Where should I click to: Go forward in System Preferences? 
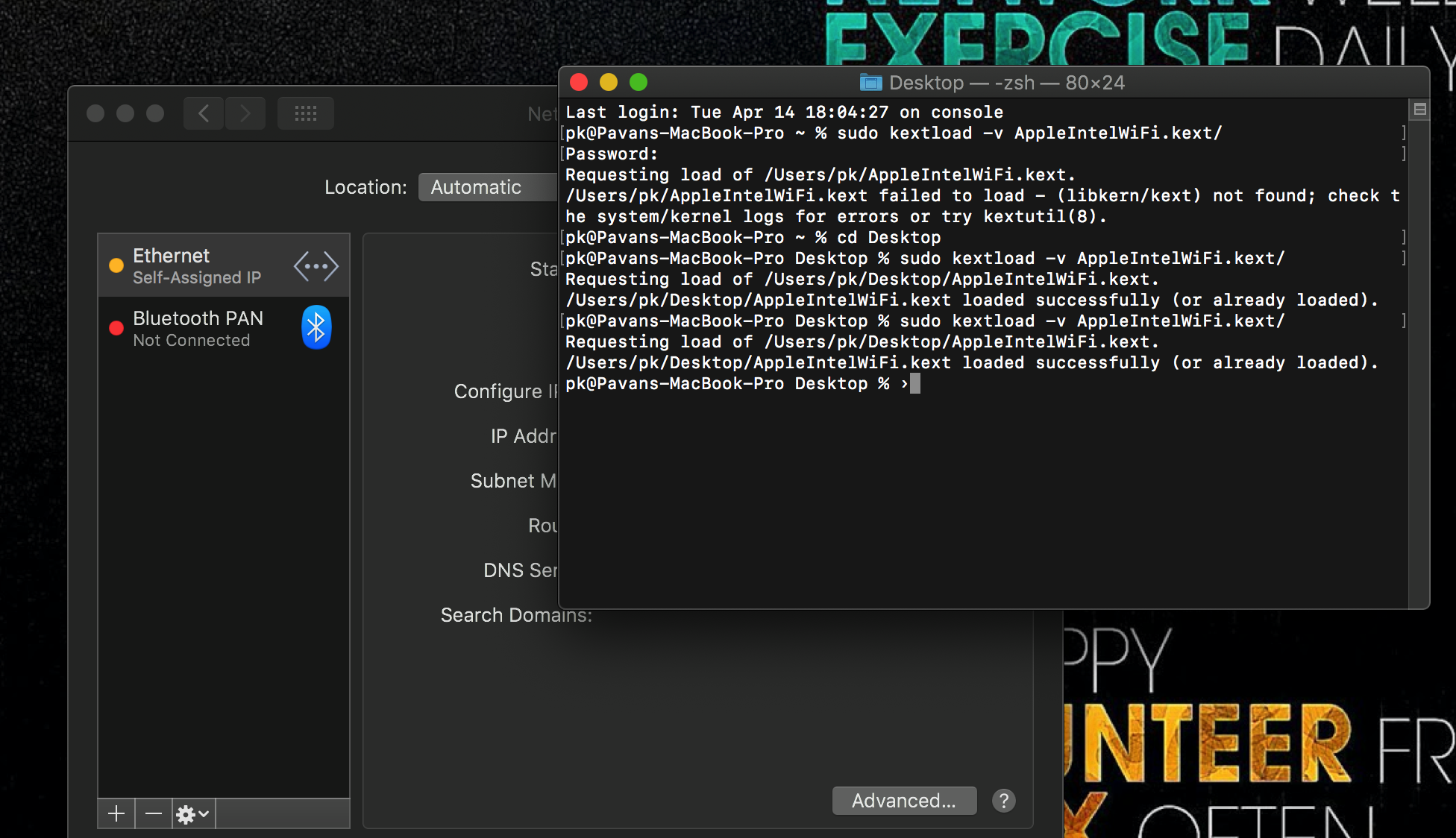[x=245, y=113]
